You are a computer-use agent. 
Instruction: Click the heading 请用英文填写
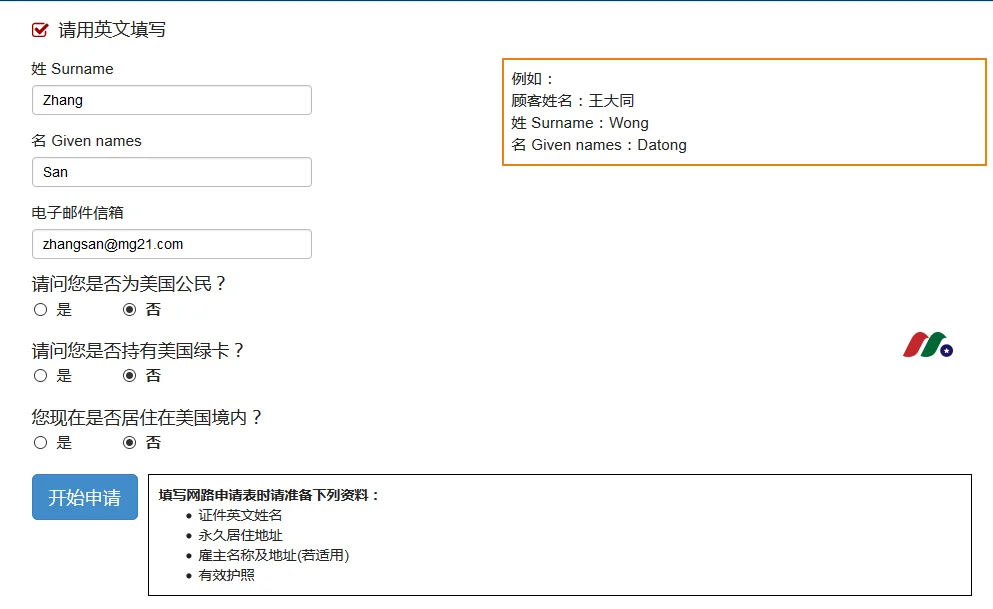(112, 30)
